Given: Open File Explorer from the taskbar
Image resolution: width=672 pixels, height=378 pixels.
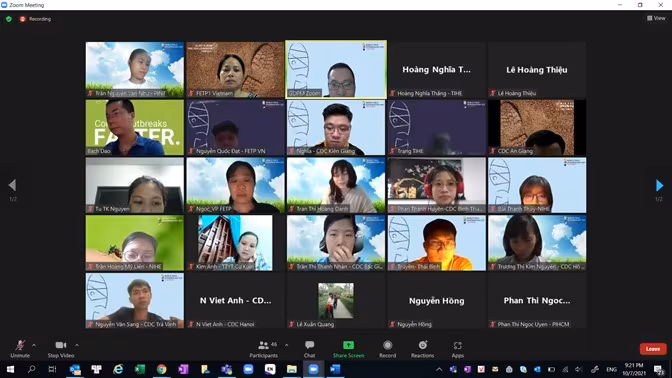Looking at the screenshot, I should 291,369.
